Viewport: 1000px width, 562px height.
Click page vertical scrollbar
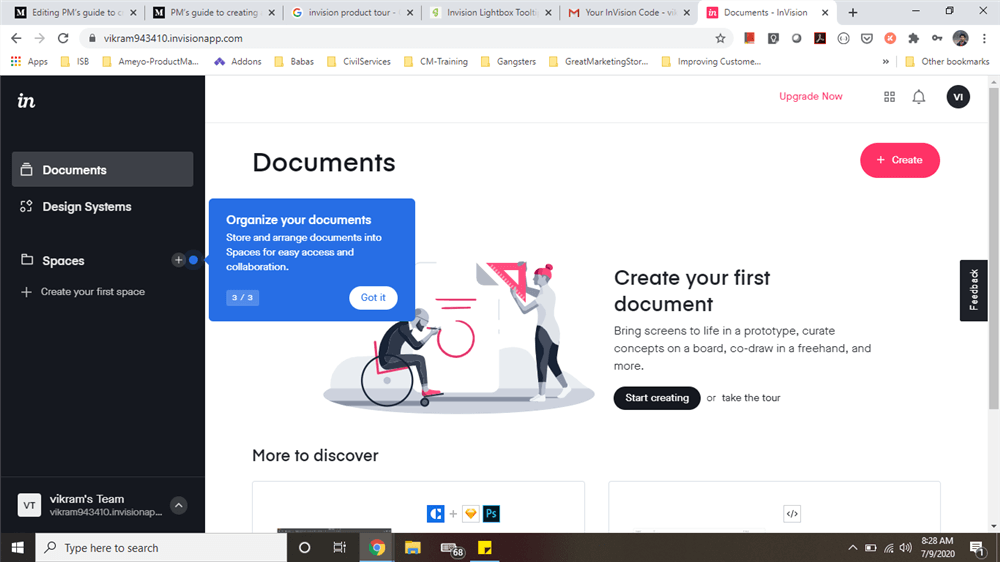point(994,249)
